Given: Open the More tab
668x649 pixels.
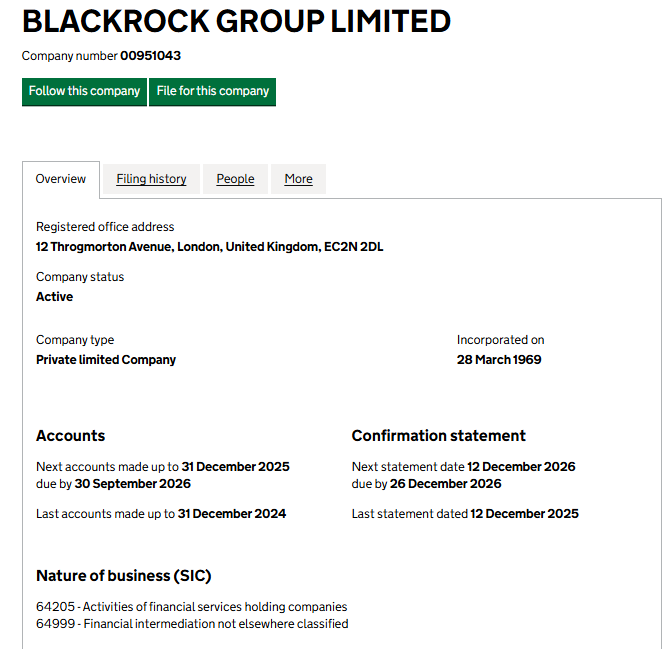Looking at the screenshot, I should coord(298,179).
